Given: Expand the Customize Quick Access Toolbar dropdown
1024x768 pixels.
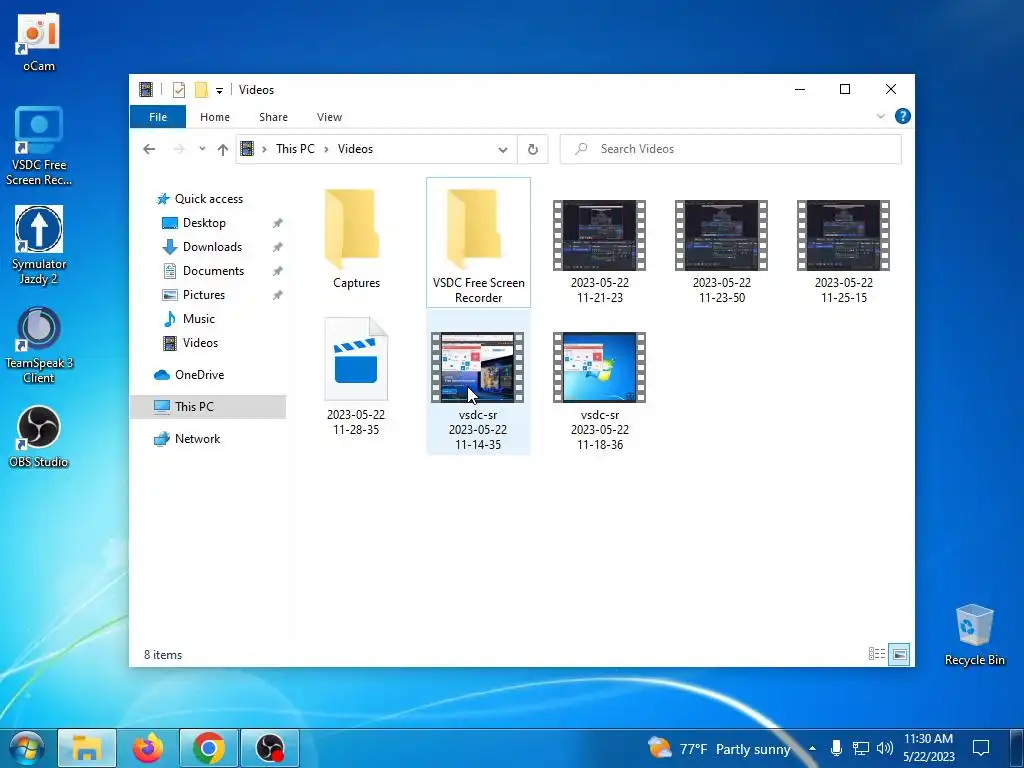Looking at the screenshot, I should 219,90.
